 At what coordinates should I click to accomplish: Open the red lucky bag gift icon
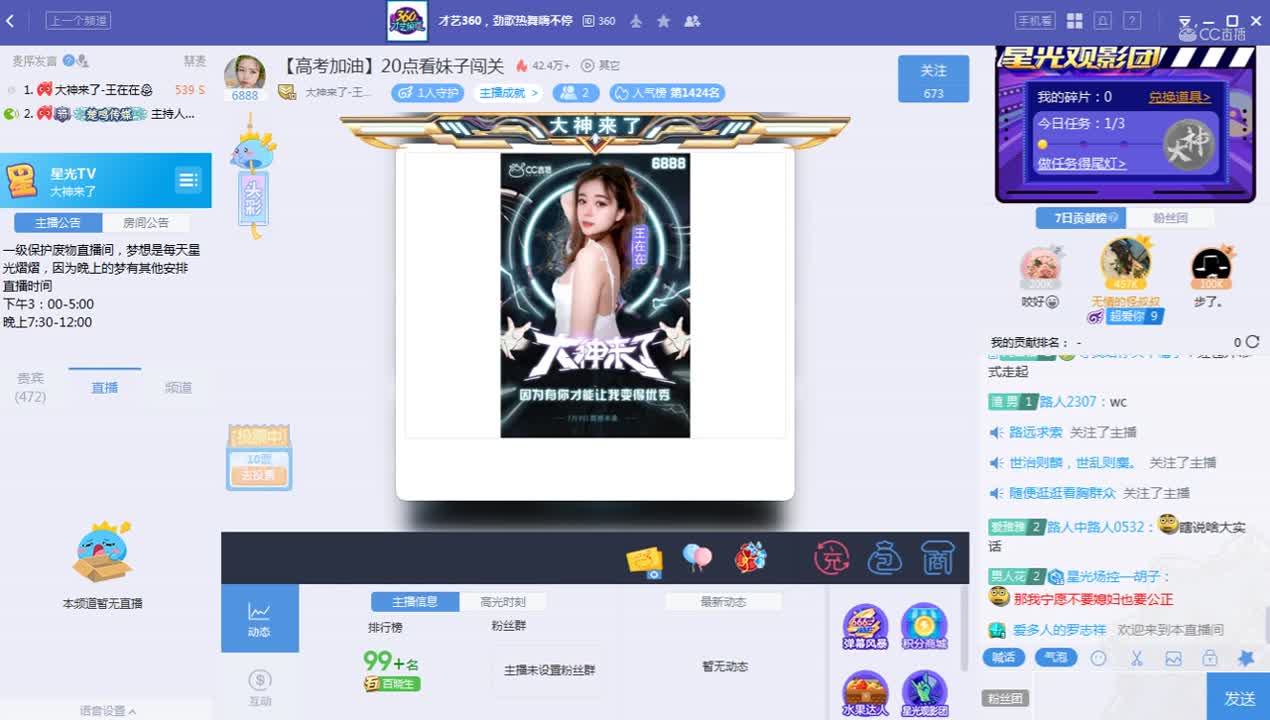[750, 558]
